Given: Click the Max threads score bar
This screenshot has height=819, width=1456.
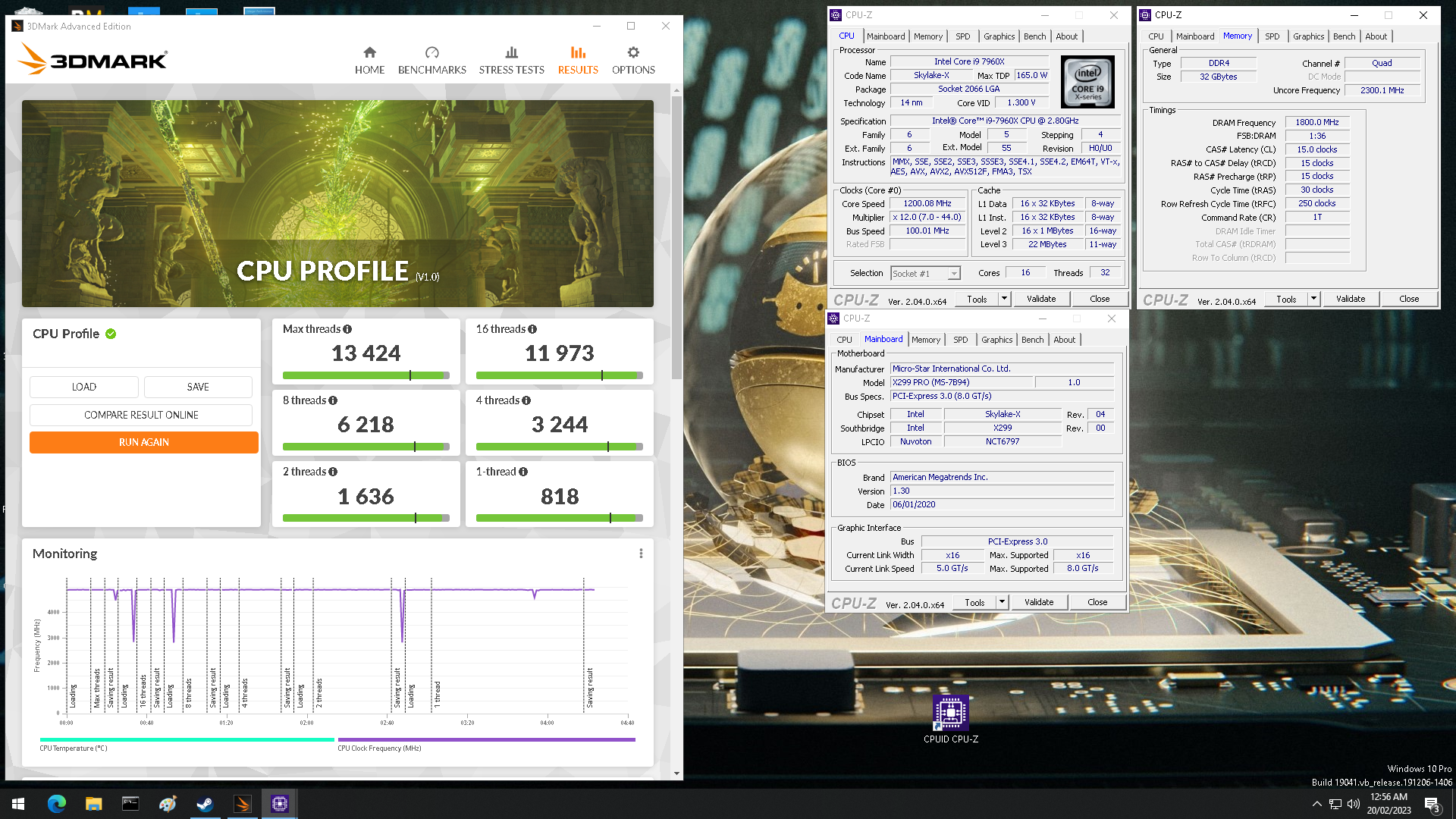Looking at the screenshot, I should coord(366,375).
